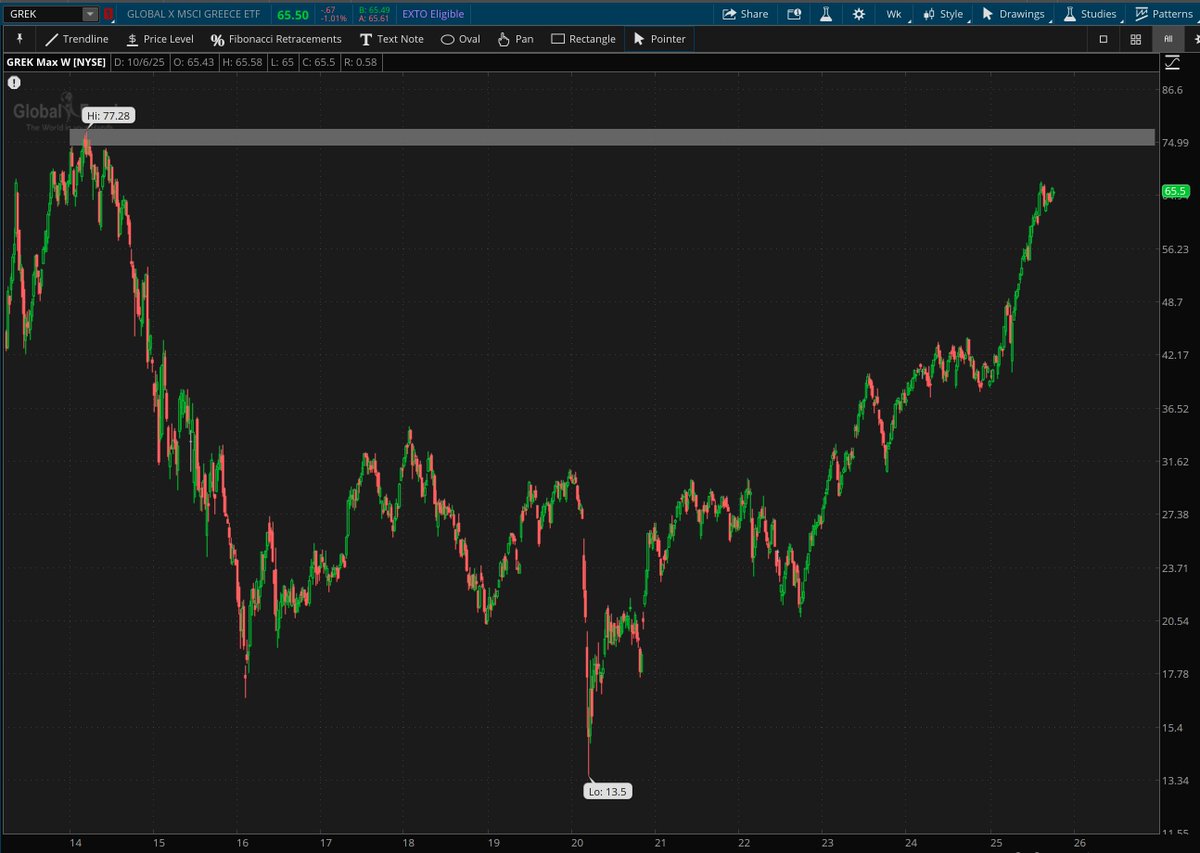Switch to the Pointer tool
Screen dimensions: 1200x853
point(659,39)
